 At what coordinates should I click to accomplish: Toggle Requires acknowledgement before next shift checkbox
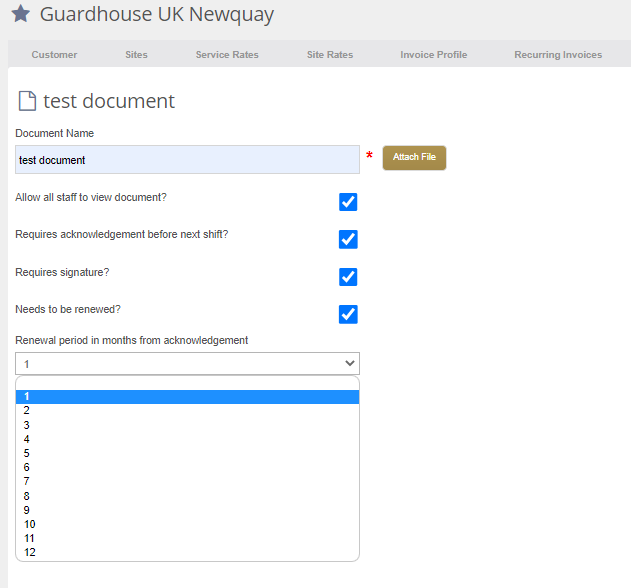tap(348, 239)
